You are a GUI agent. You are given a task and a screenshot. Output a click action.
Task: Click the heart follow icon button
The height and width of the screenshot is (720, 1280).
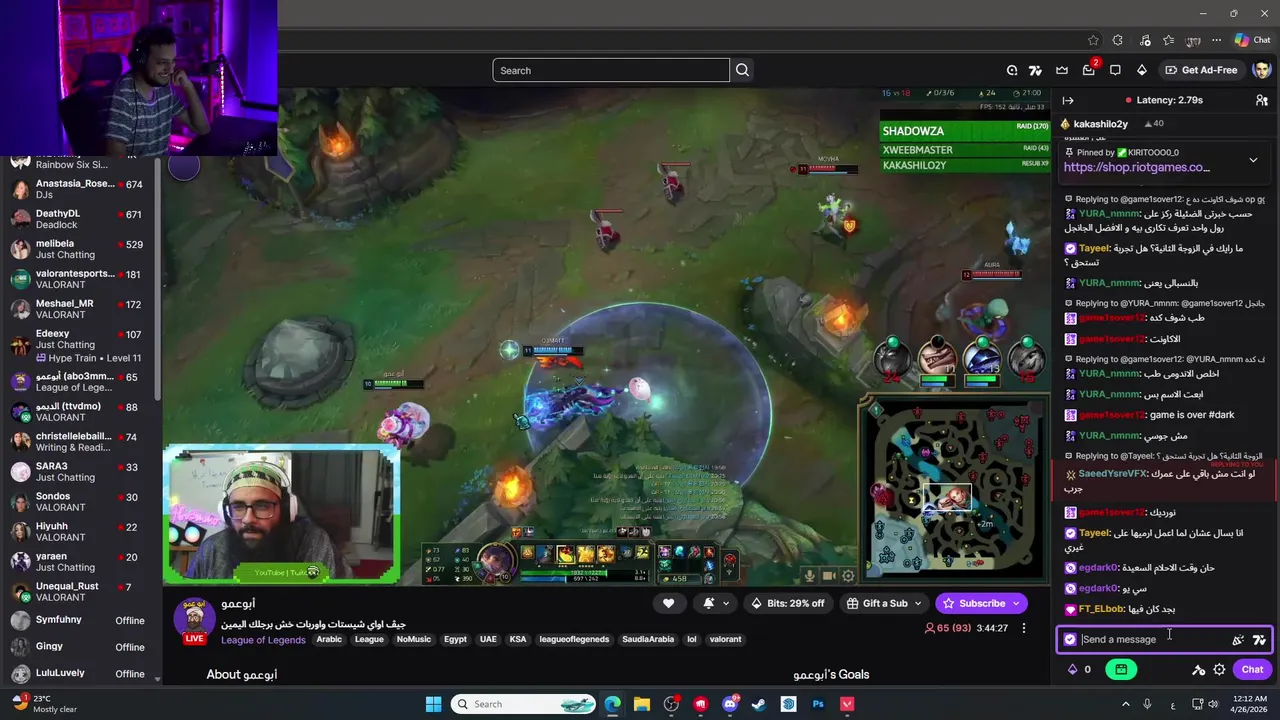pyautogui.click(x=668, y=603)
